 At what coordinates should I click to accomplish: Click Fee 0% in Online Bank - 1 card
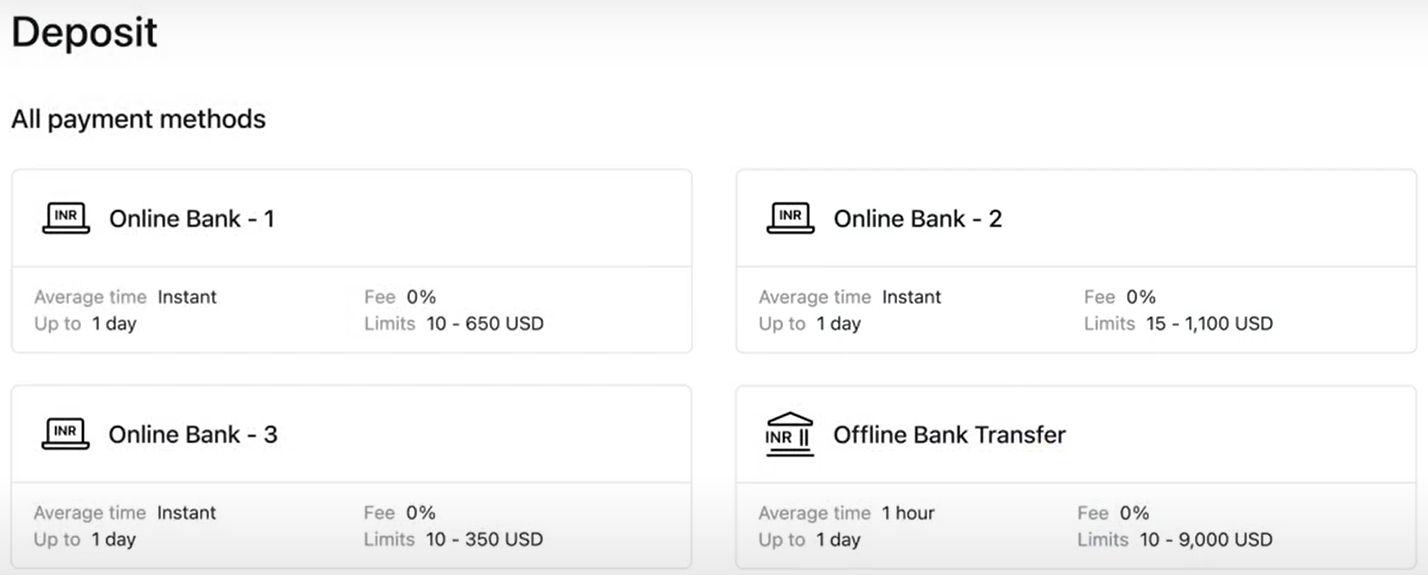tap(400, 297)
